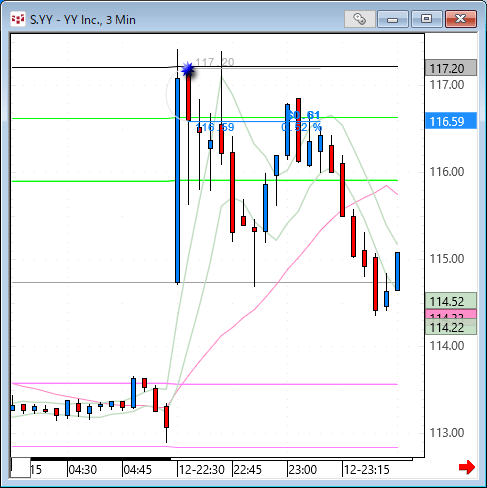Click the S.YY chart application icon
This screenshot has height=488, width=487.
click(18, 19)
